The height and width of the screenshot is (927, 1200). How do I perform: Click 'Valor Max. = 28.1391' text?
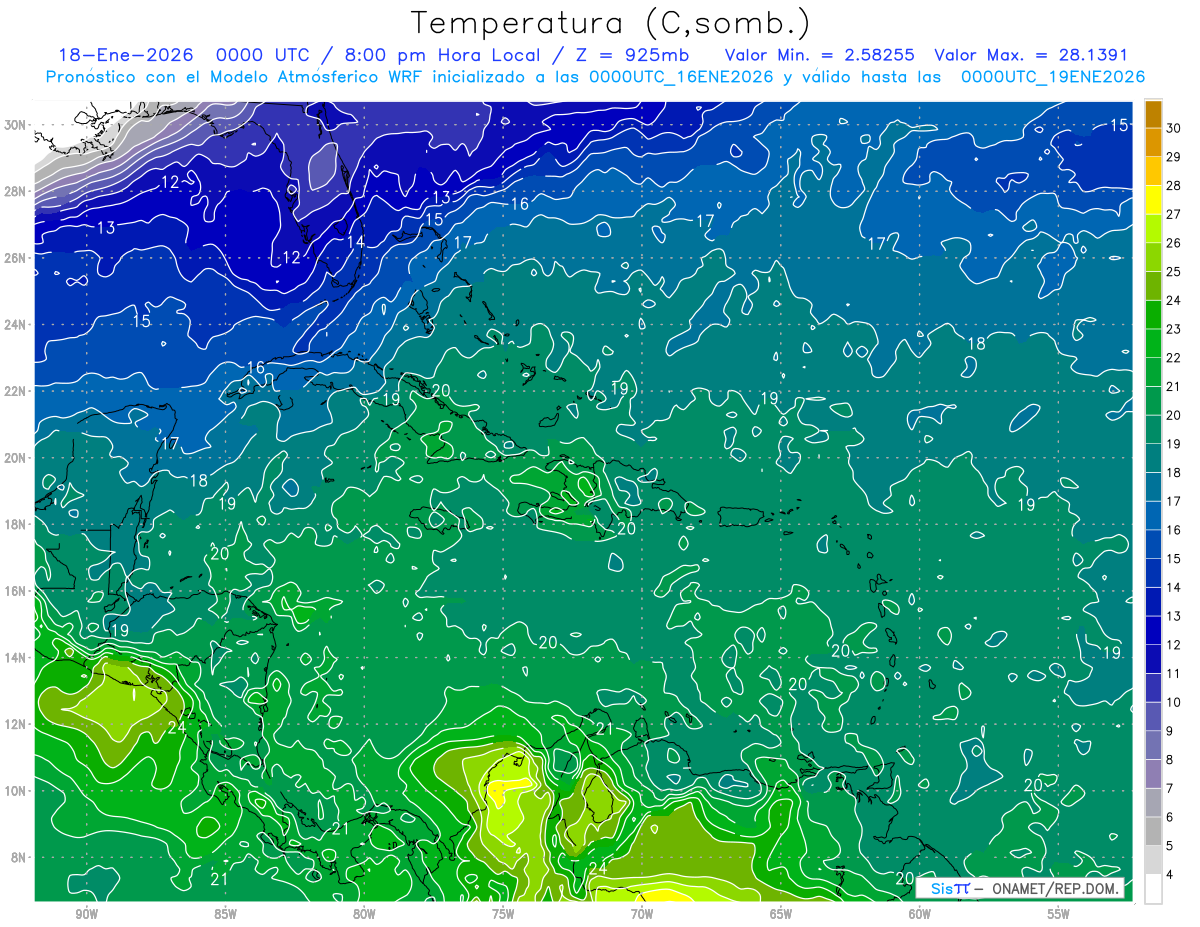pyautogui.click(x=1032, y=55)
